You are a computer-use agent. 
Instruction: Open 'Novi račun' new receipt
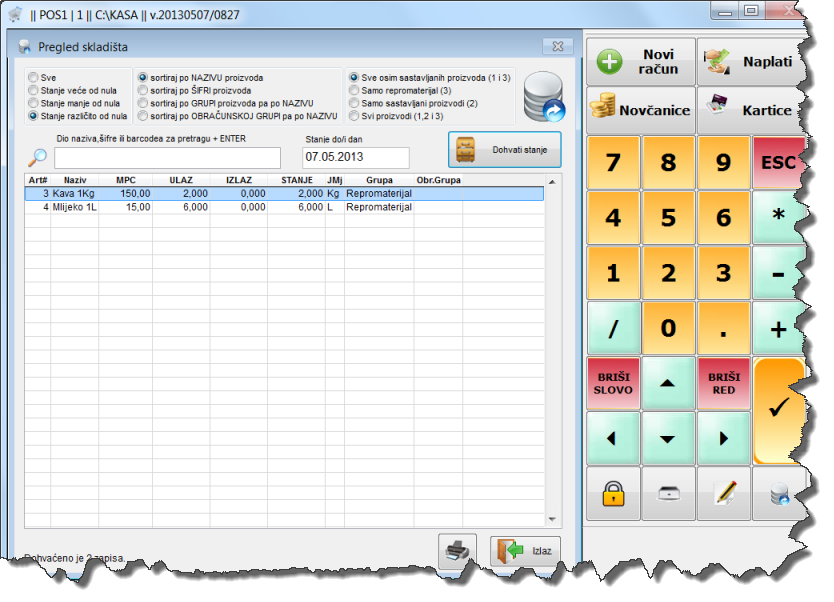(639, 62)
